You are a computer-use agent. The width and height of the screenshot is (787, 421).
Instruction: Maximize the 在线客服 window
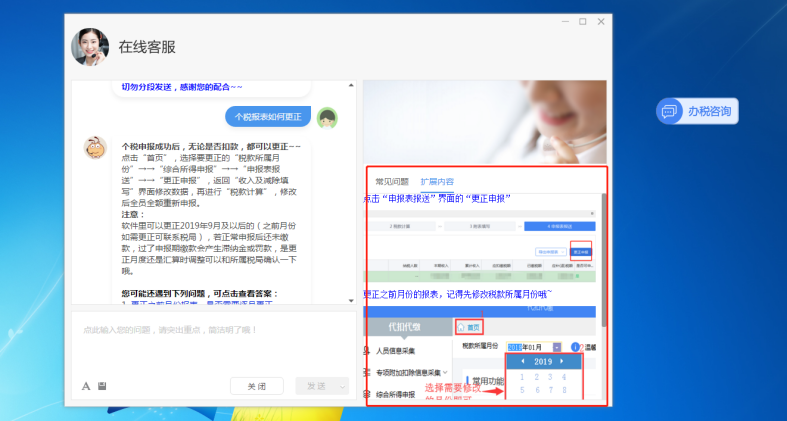[583, 22]
